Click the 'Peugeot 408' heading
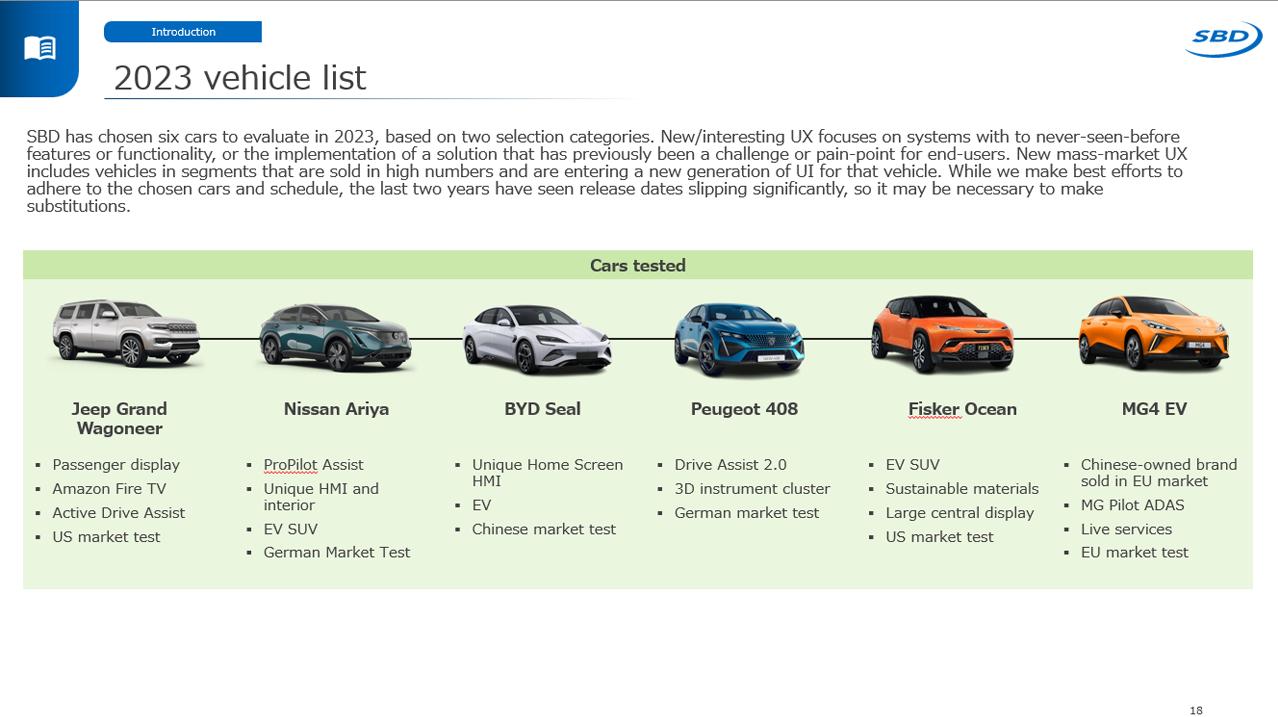 744,409
